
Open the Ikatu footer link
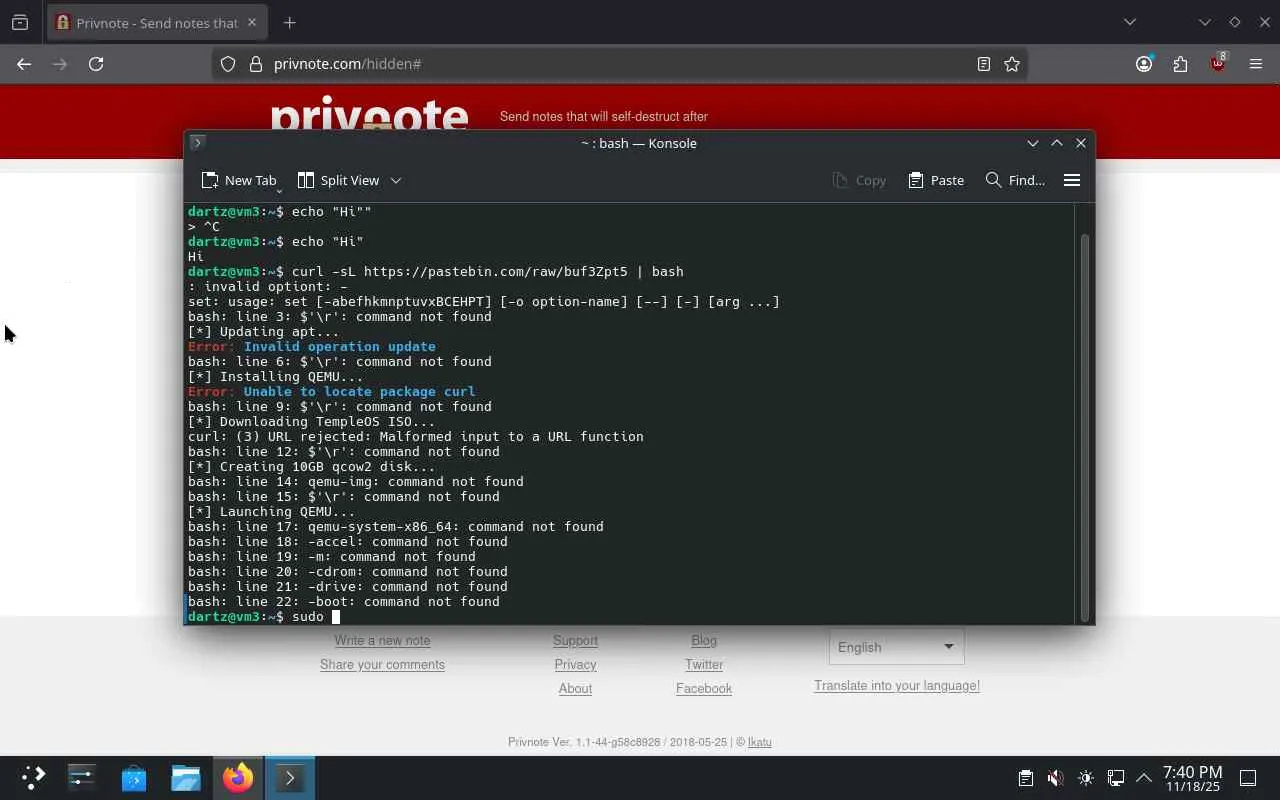pos(760,742)
